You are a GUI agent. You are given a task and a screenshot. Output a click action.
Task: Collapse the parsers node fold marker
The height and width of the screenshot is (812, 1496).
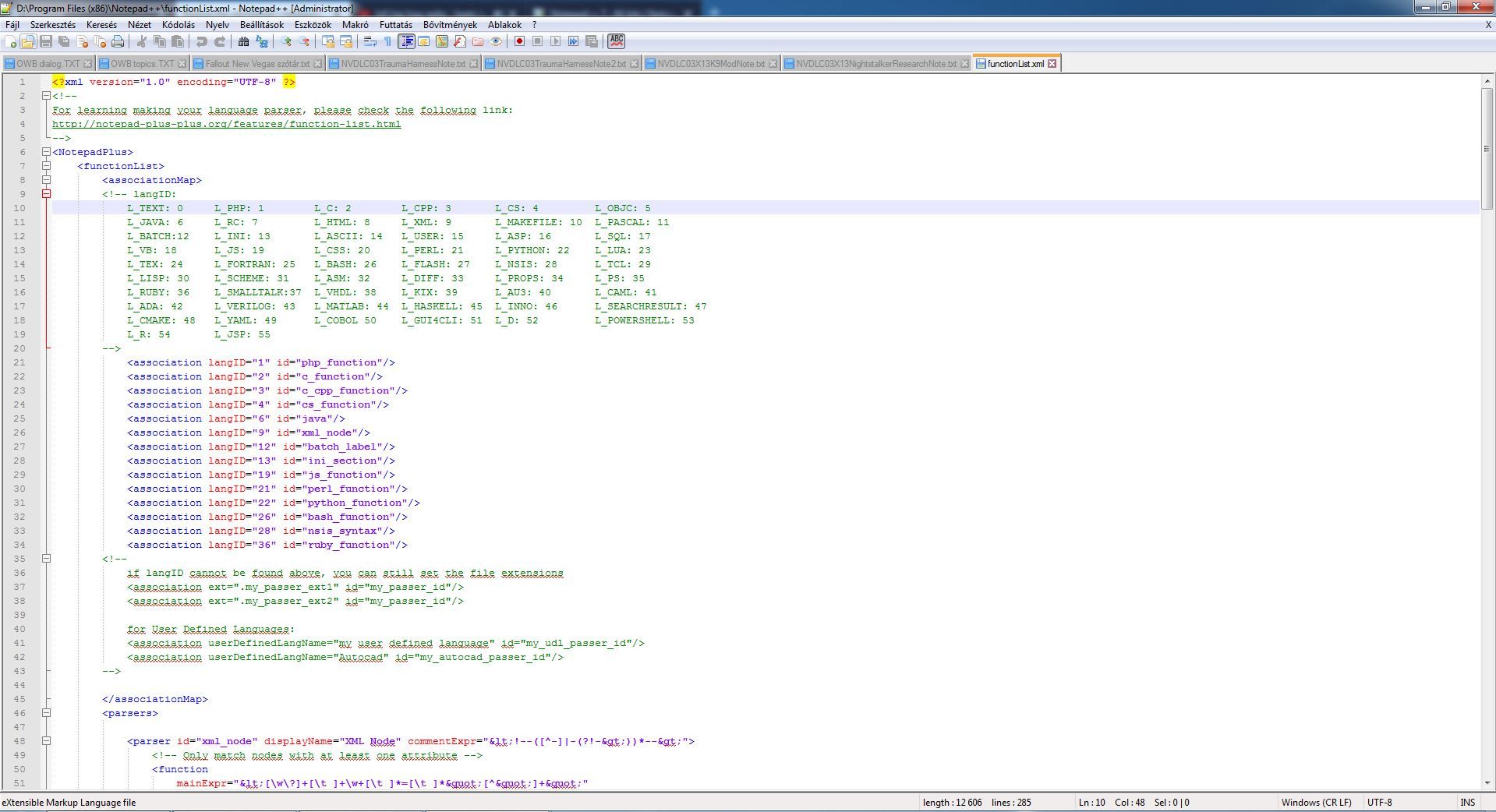tap(46, 713)
